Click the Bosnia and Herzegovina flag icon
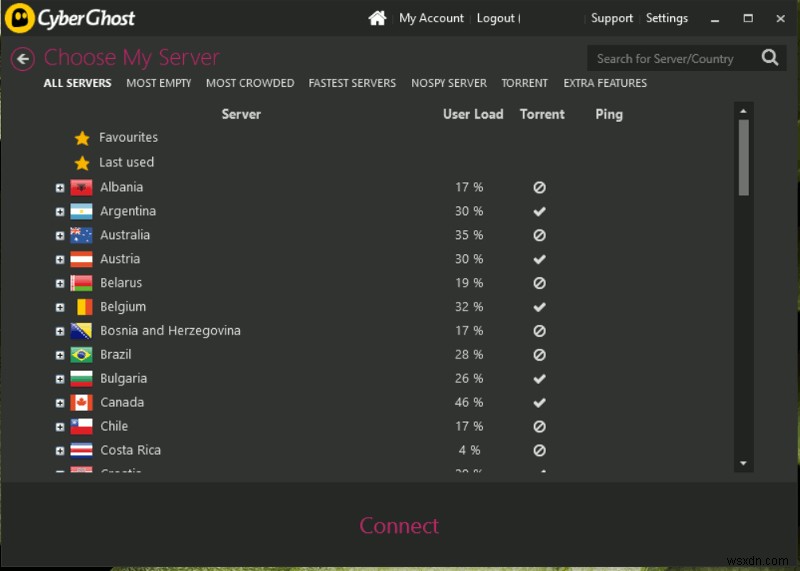The width and height of the screenshot is (800, 571). coord(82,331)
